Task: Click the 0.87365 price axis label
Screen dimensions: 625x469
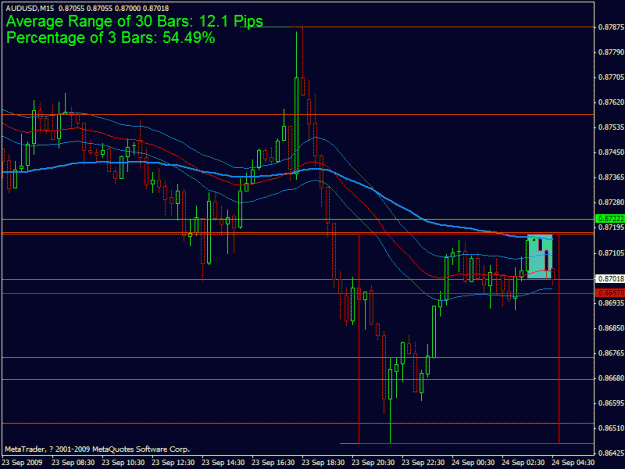Action: tap(611, 177)
